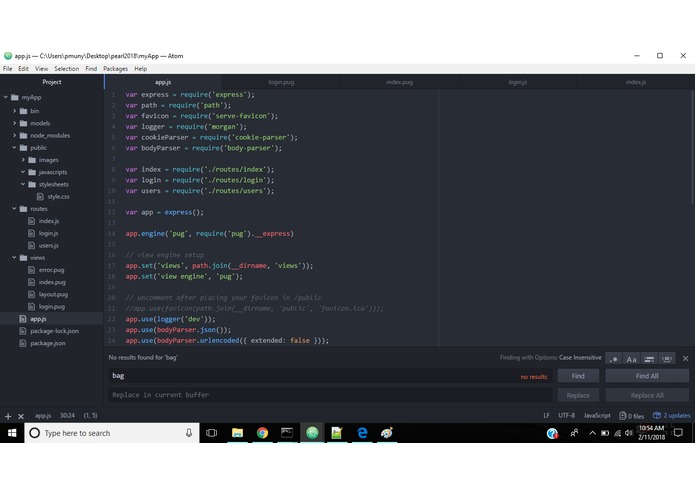Image resolution: width=695 pixels, height=494 pixels.
Task: Open error.pug in the tree
Action: point(51,270)
